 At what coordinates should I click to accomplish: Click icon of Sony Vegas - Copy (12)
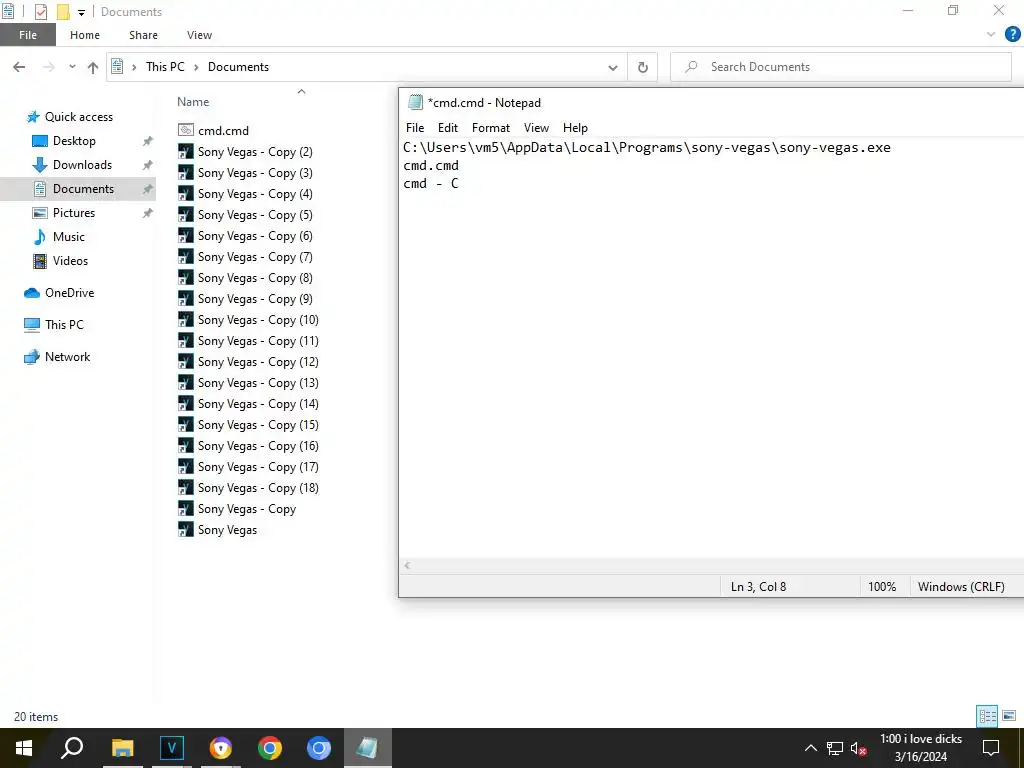click(x=186, y=362)
